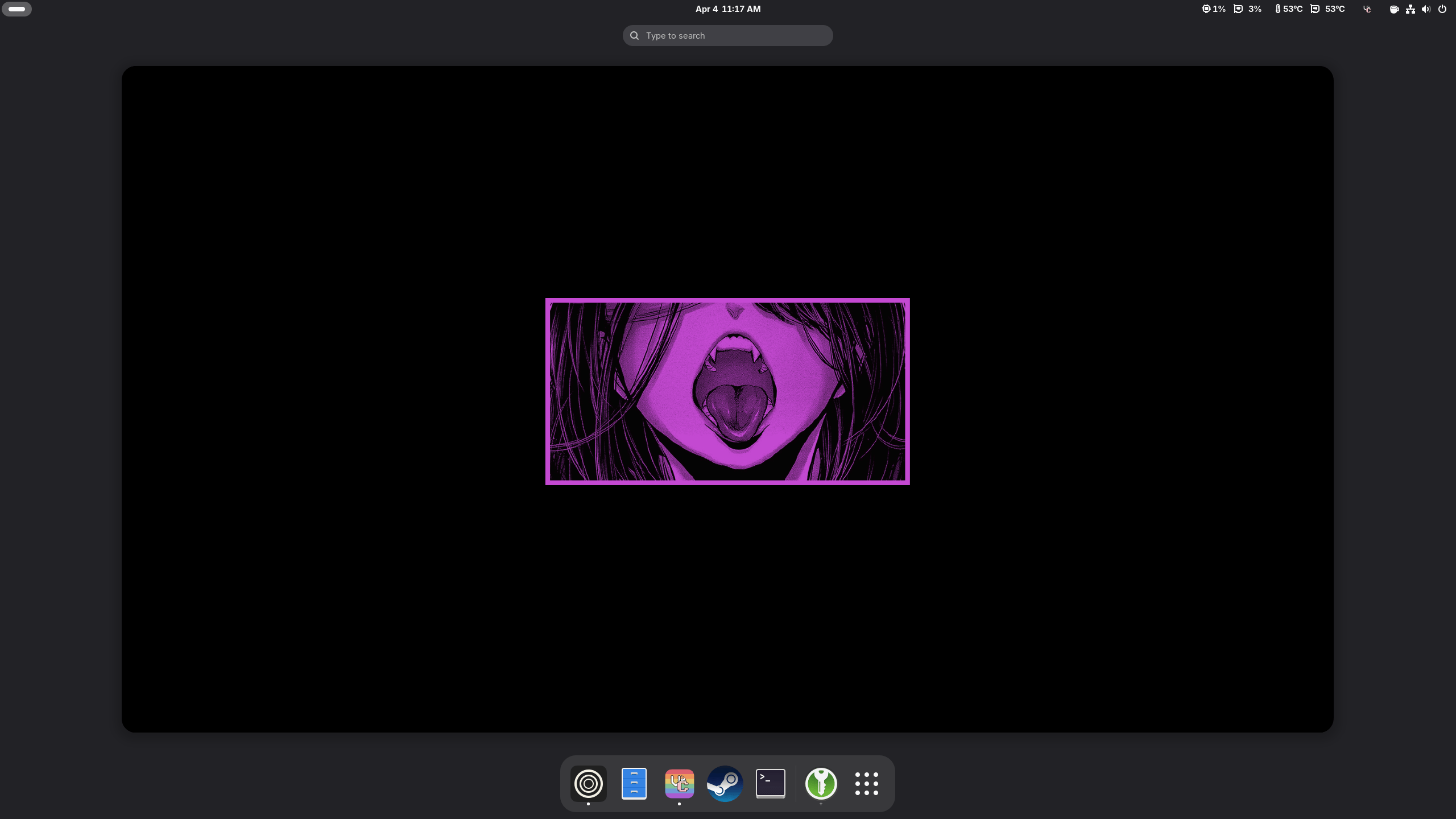Viewport: 1456px width, 819px height.
Task: Expand the CPU 1% usage indicator
Action: coord(1213,9)
